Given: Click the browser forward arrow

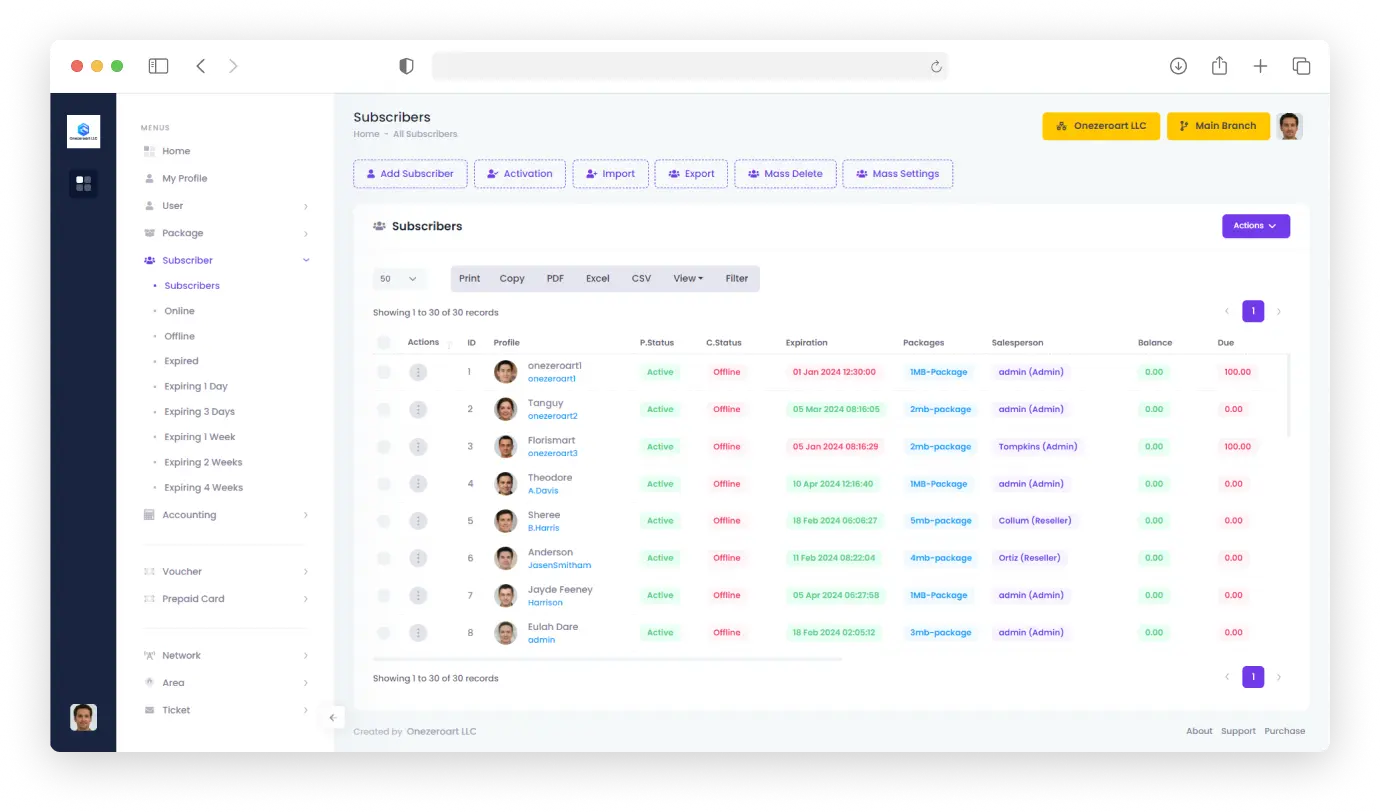Looking at the screenshot, I should click(233, 66).
